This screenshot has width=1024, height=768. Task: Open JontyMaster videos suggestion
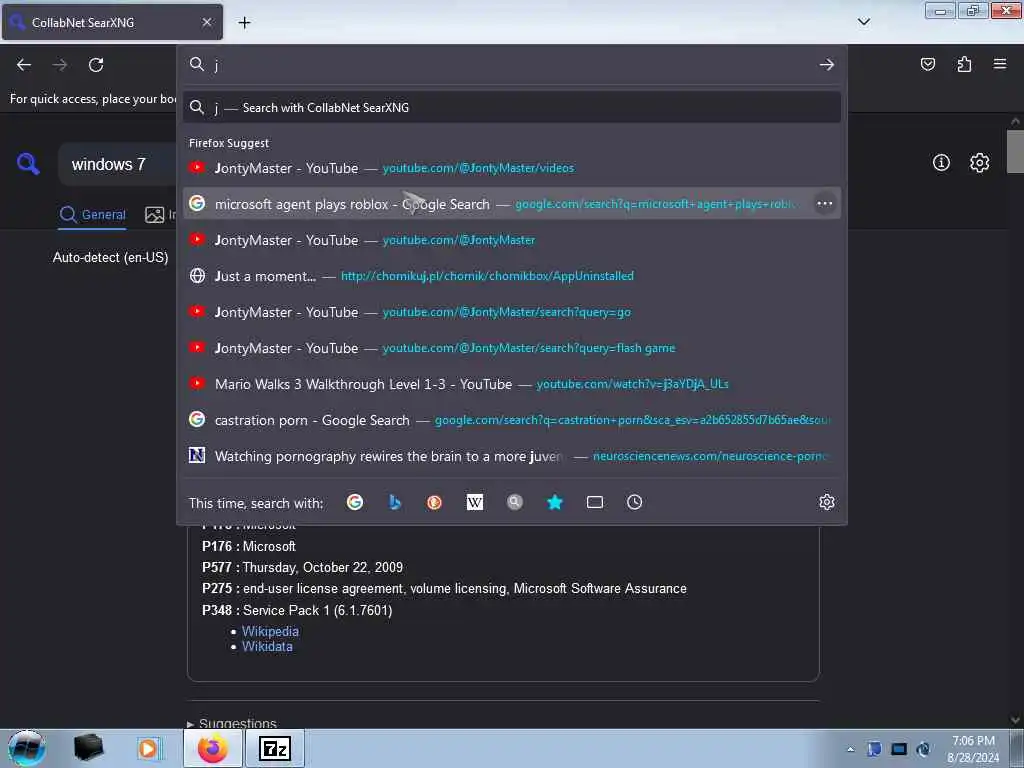pyautogui.click(x=511, y=168)
